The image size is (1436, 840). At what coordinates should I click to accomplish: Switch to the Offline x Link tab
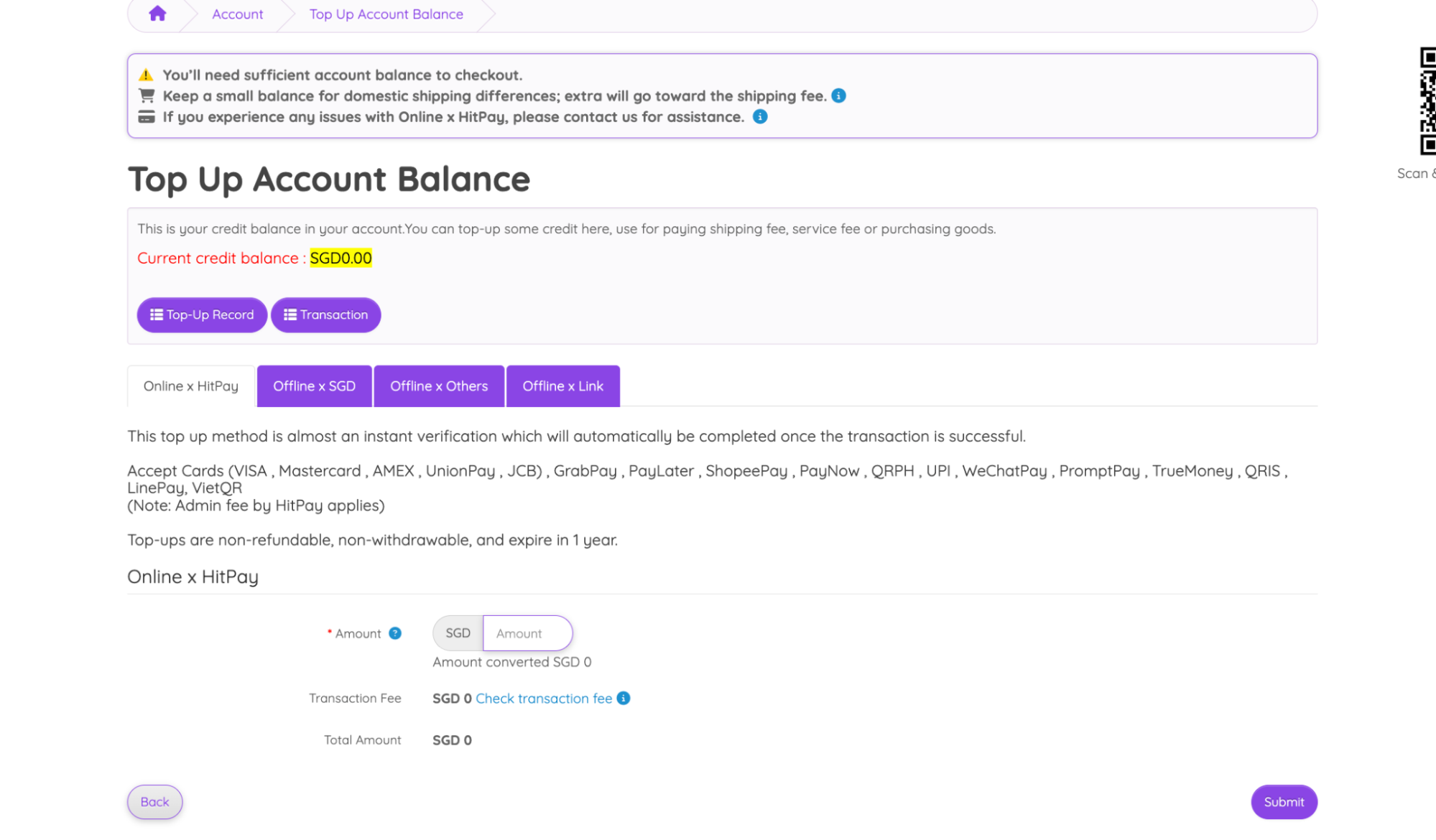562,386
